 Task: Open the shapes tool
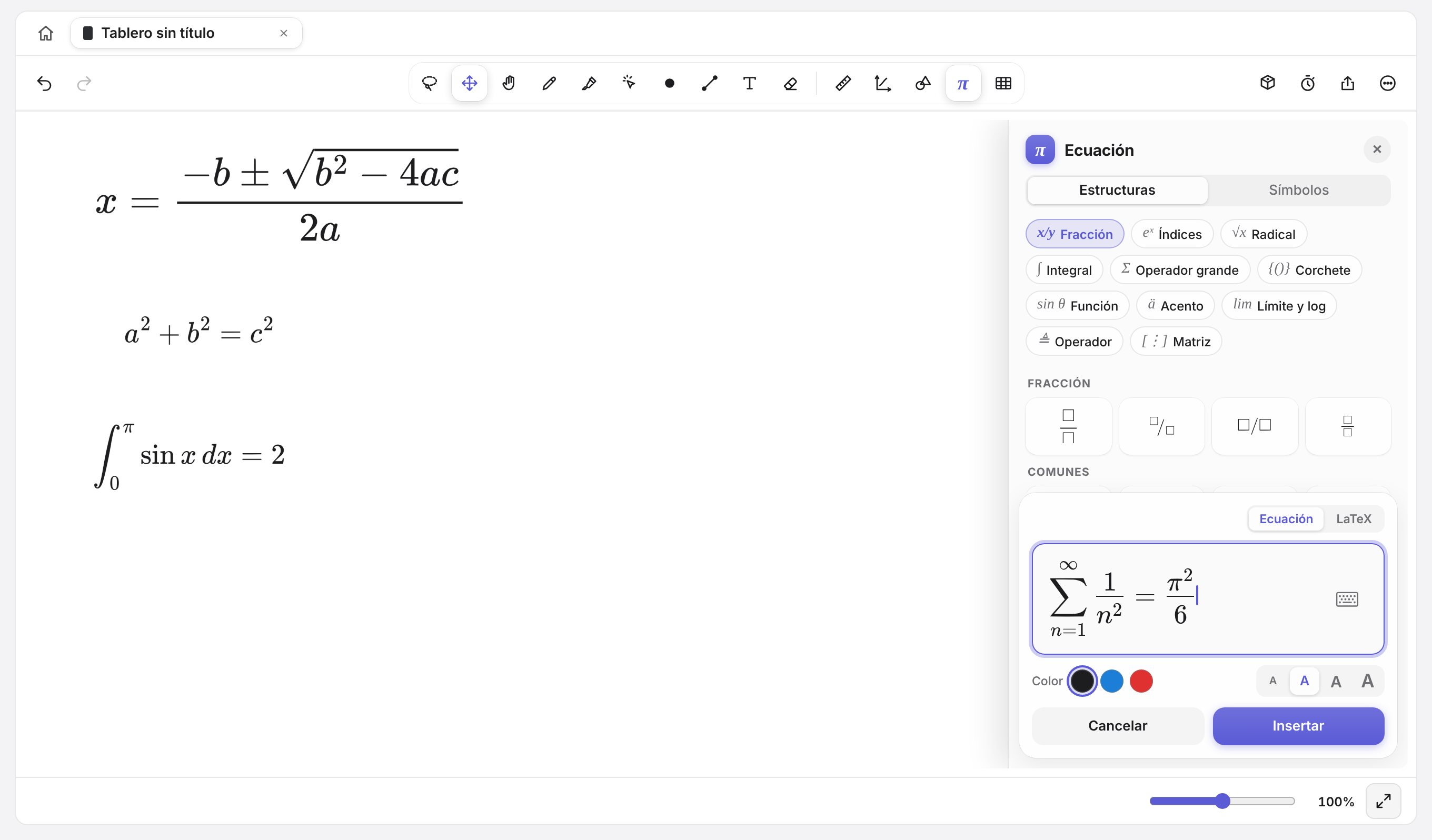tap(923, 84)
